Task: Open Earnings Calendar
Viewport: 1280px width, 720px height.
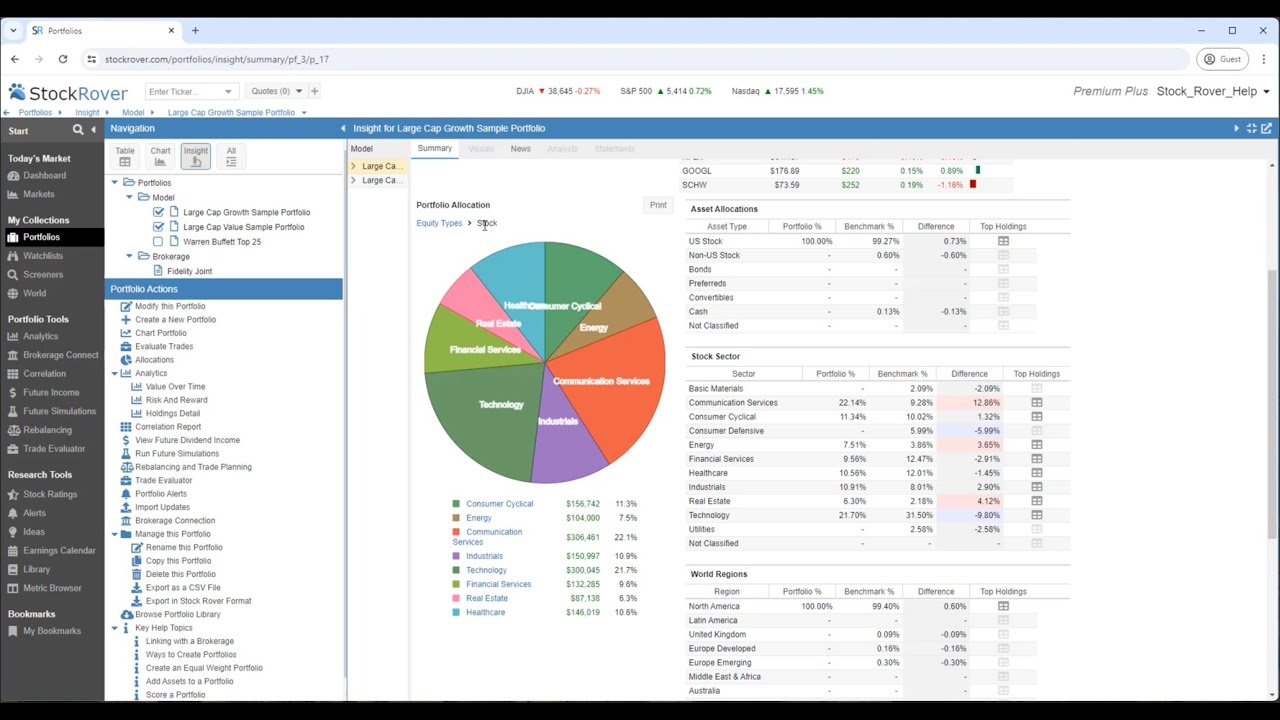Action: point(59,551)
